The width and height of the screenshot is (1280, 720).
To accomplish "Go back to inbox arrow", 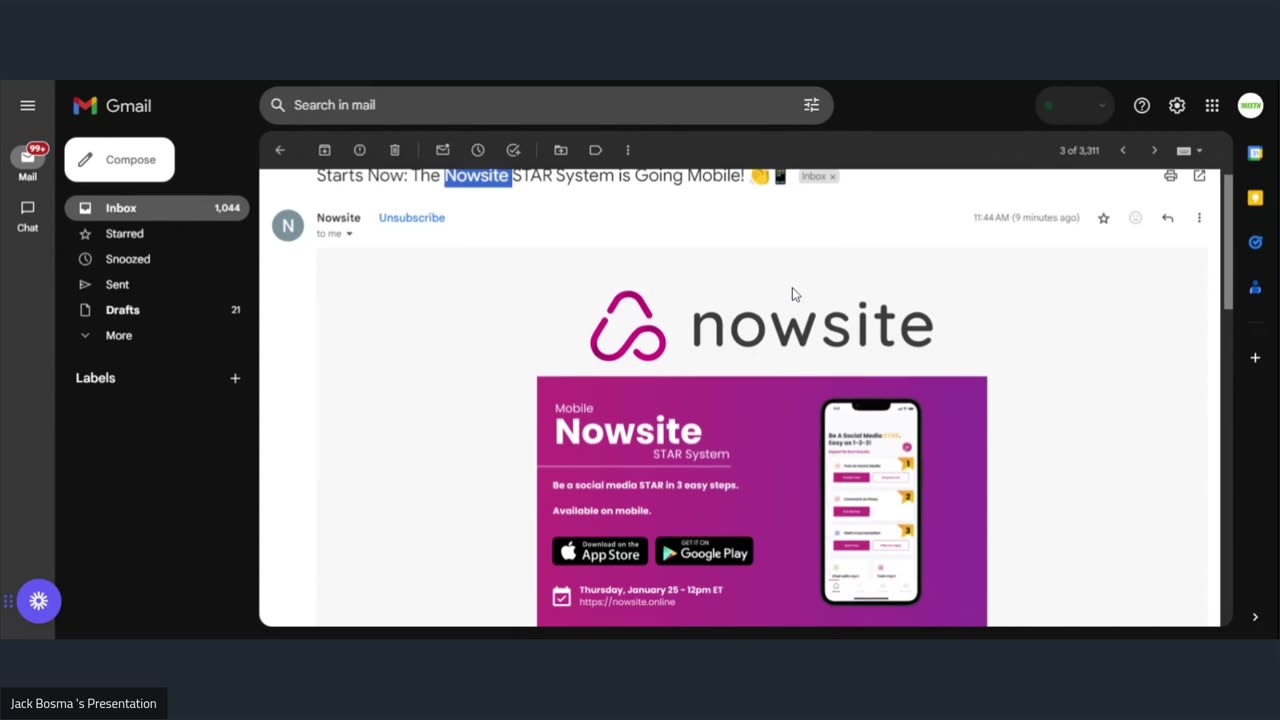I will (x=280, y=150).
